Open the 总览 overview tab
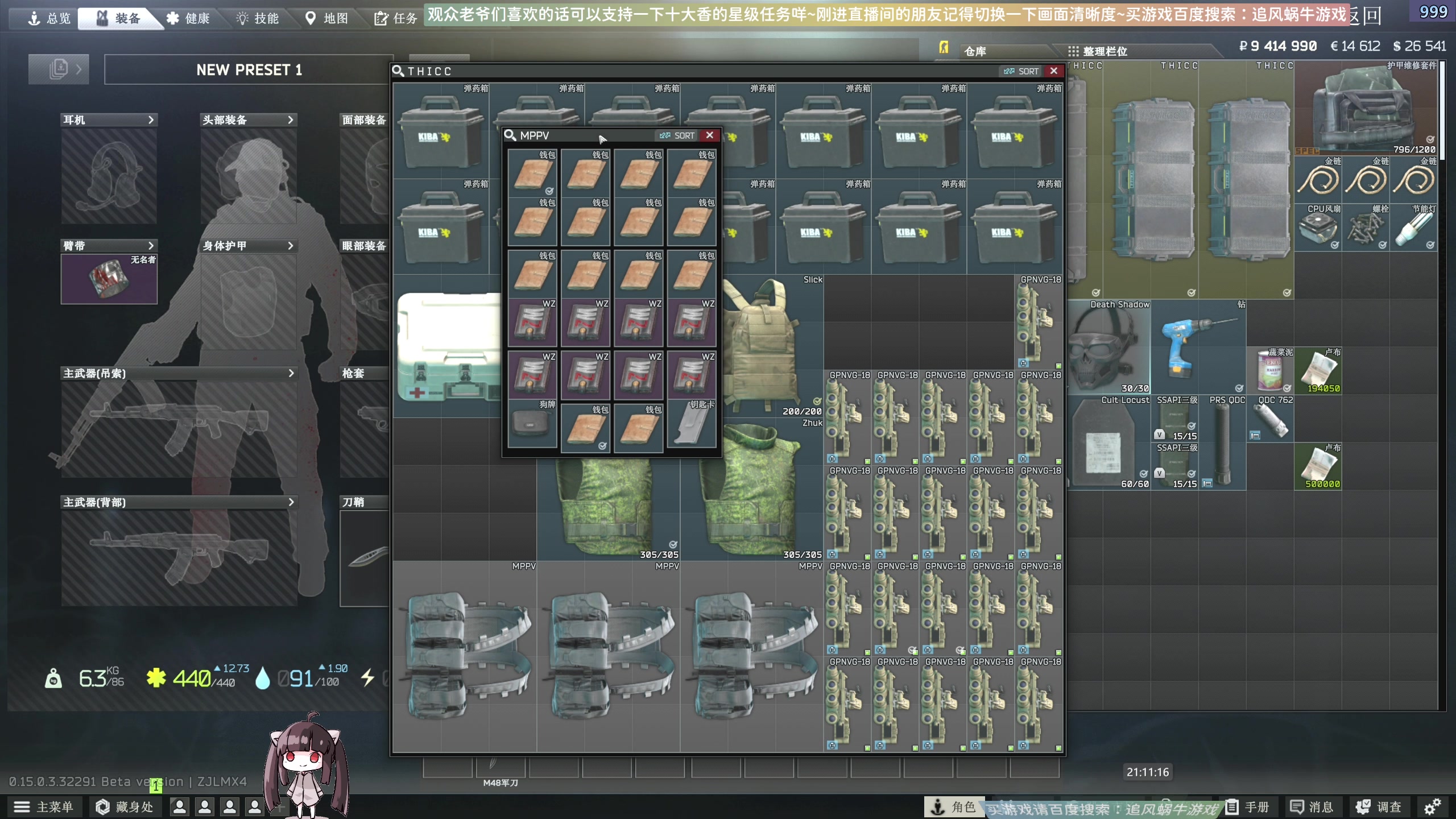The height and width of the screenshot is (819, 1456). point(49,18)
